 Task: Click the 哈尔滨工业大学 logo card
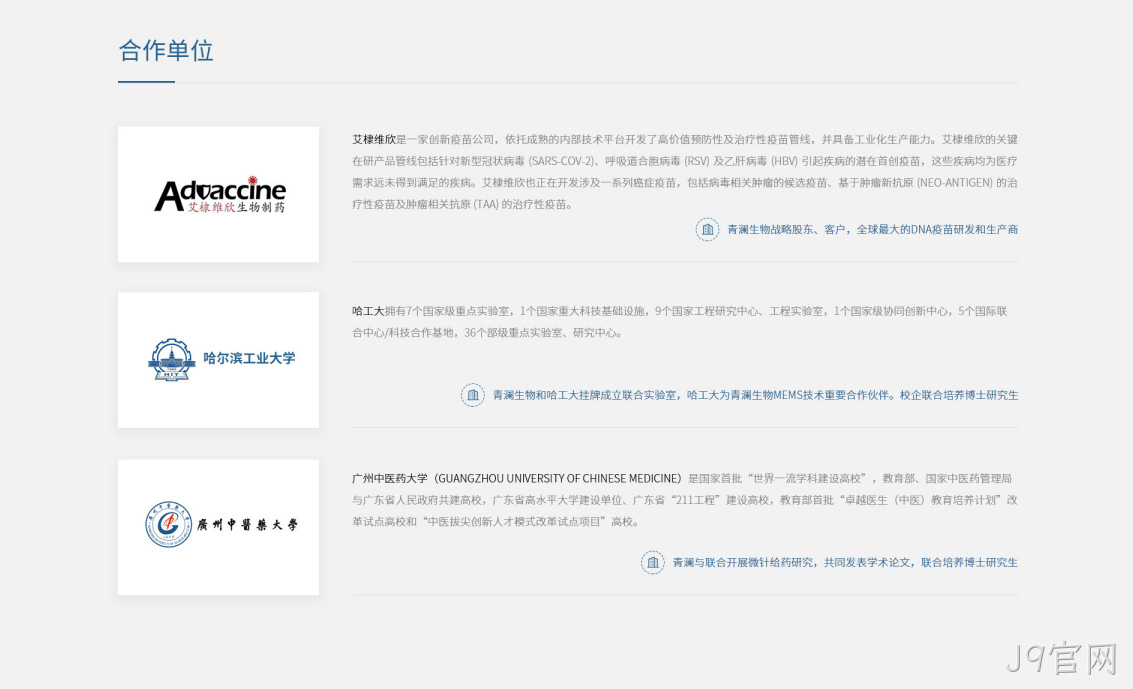point(218,360)
